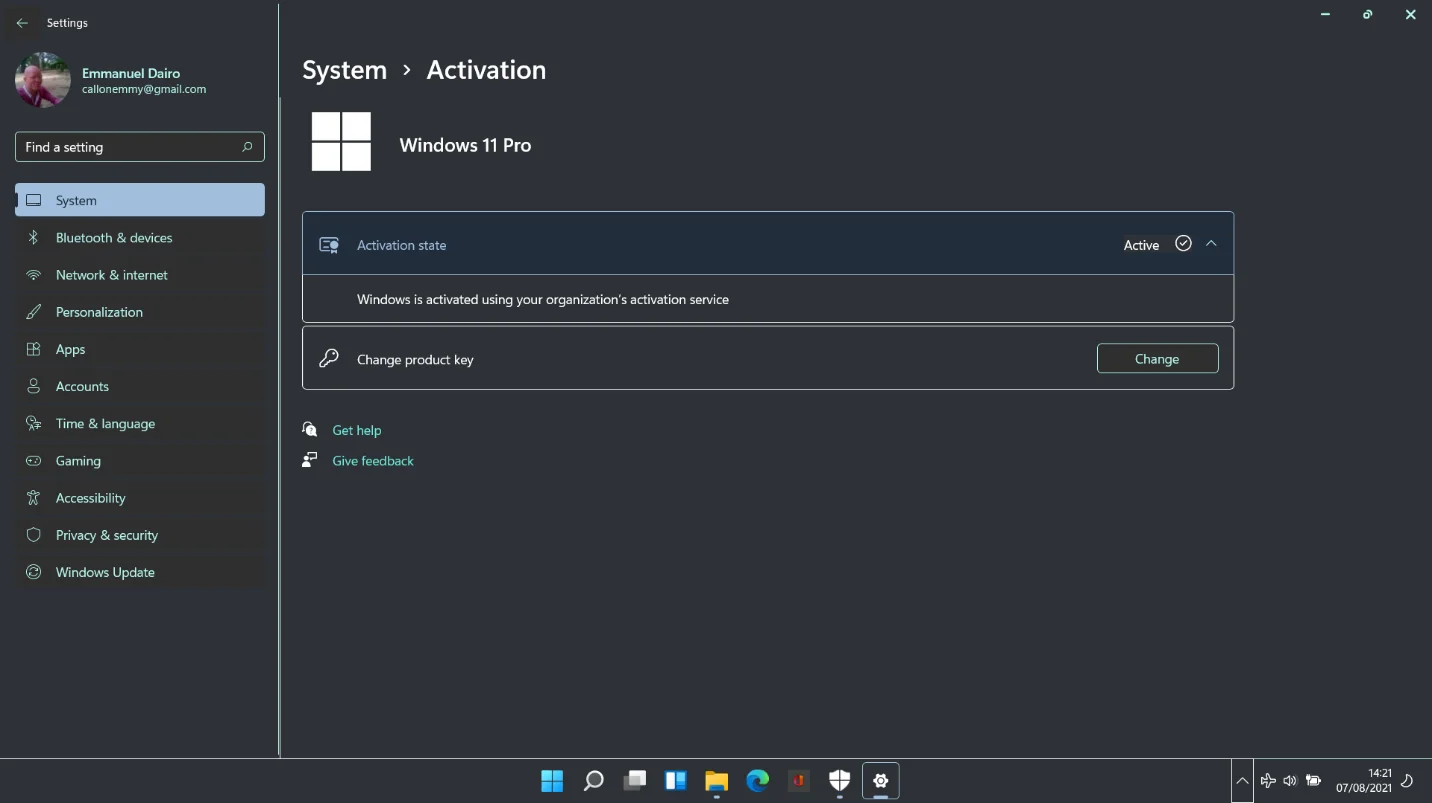Select System in the sidebar
The image size is (1432, 803).
140,200
